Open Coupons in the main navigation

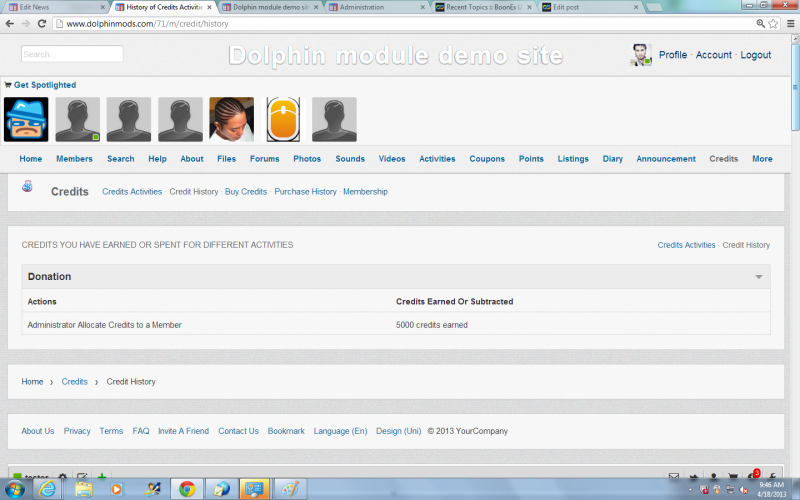487,159
